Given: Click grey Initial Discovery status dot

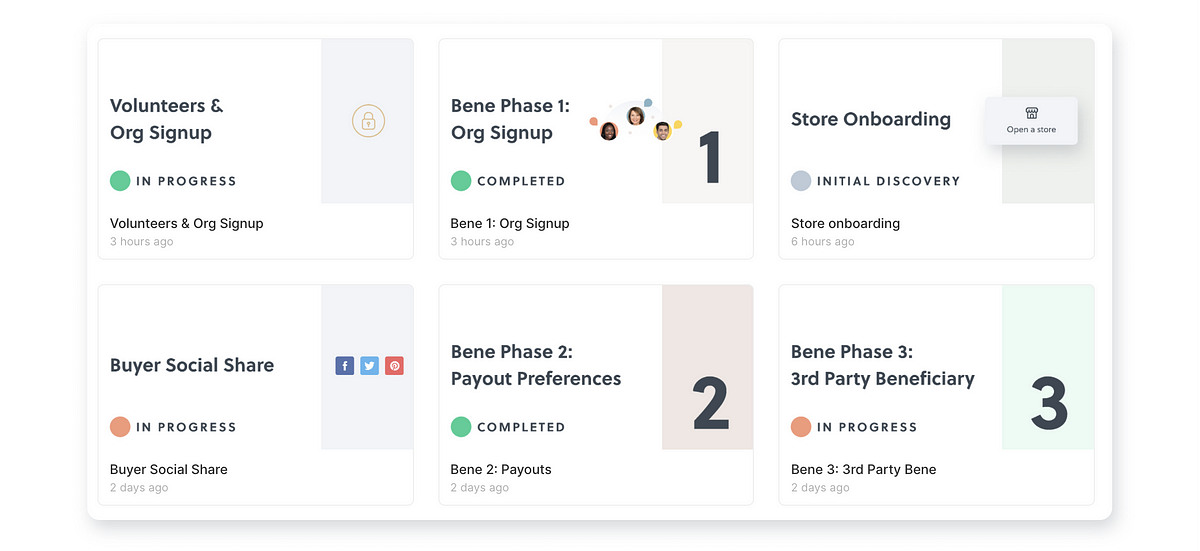Looking at the screenshot, I should 800,181.
